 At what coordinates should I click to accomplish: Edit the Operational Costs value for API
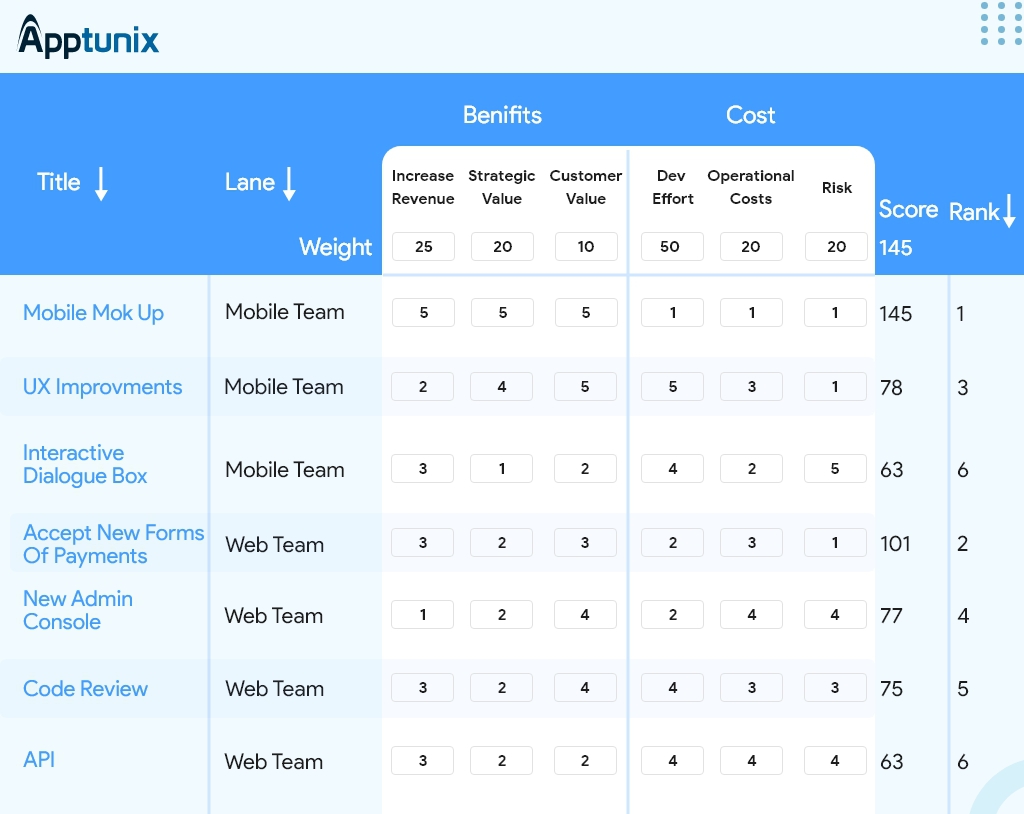tap(751, 760)
